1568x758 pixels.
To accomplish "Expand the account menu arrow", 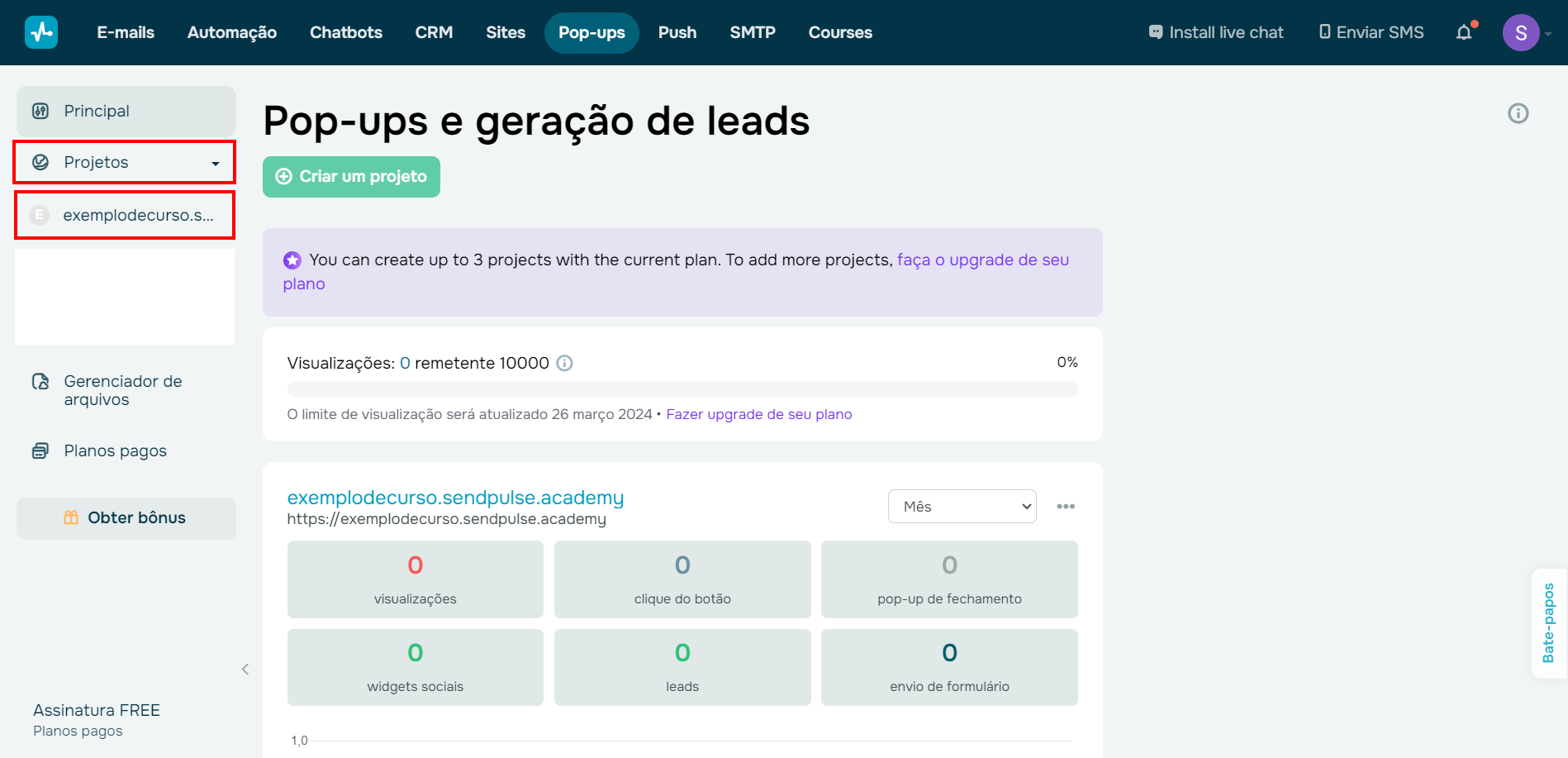I will [x=1548, y=34].
